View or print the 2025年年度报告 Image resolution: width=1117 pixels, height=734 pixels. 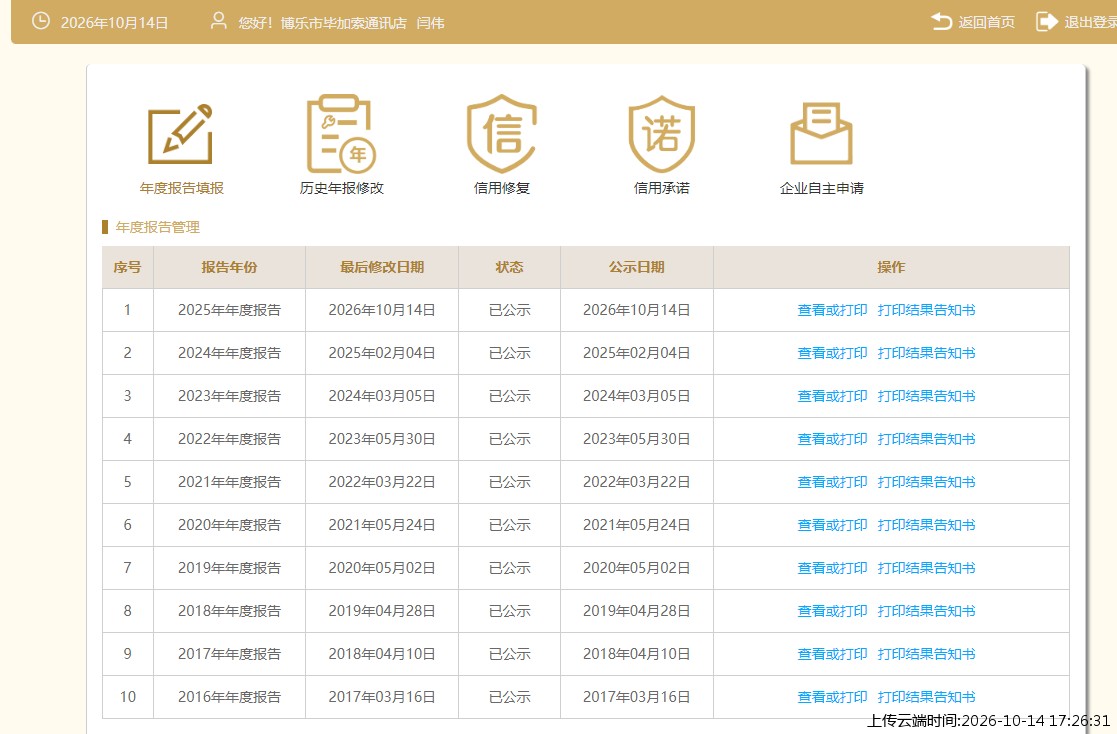[x=832, y=310]
